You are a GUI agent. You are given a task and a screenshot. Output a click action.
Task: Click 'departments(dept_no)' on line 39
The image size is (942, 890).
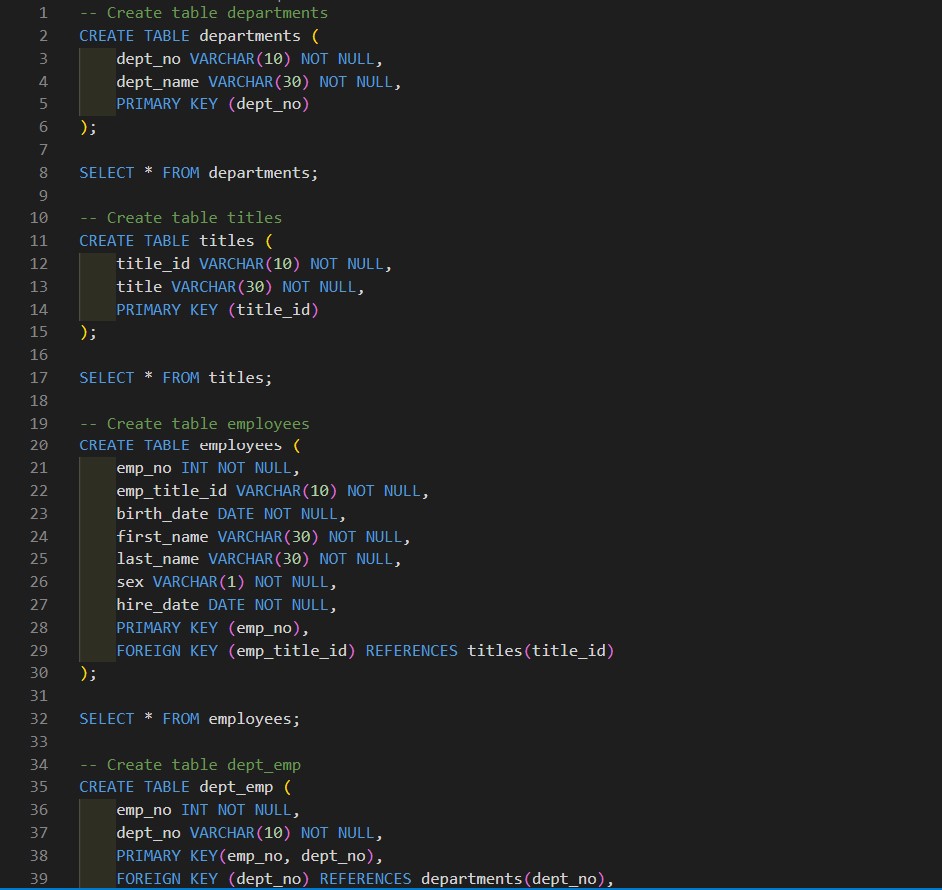pos(512,879)
